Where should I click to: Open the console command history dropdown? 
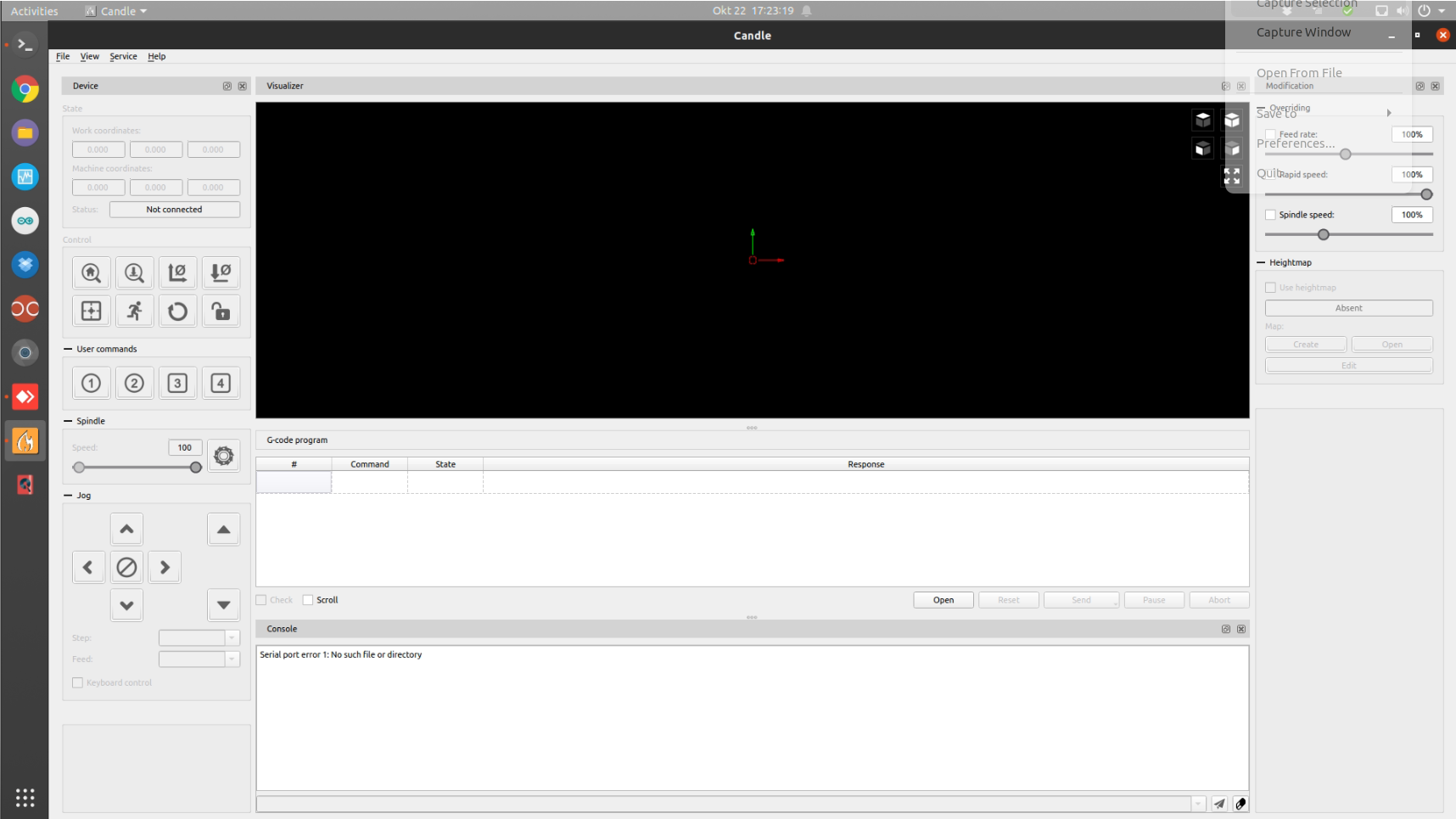click(1198, 804)
